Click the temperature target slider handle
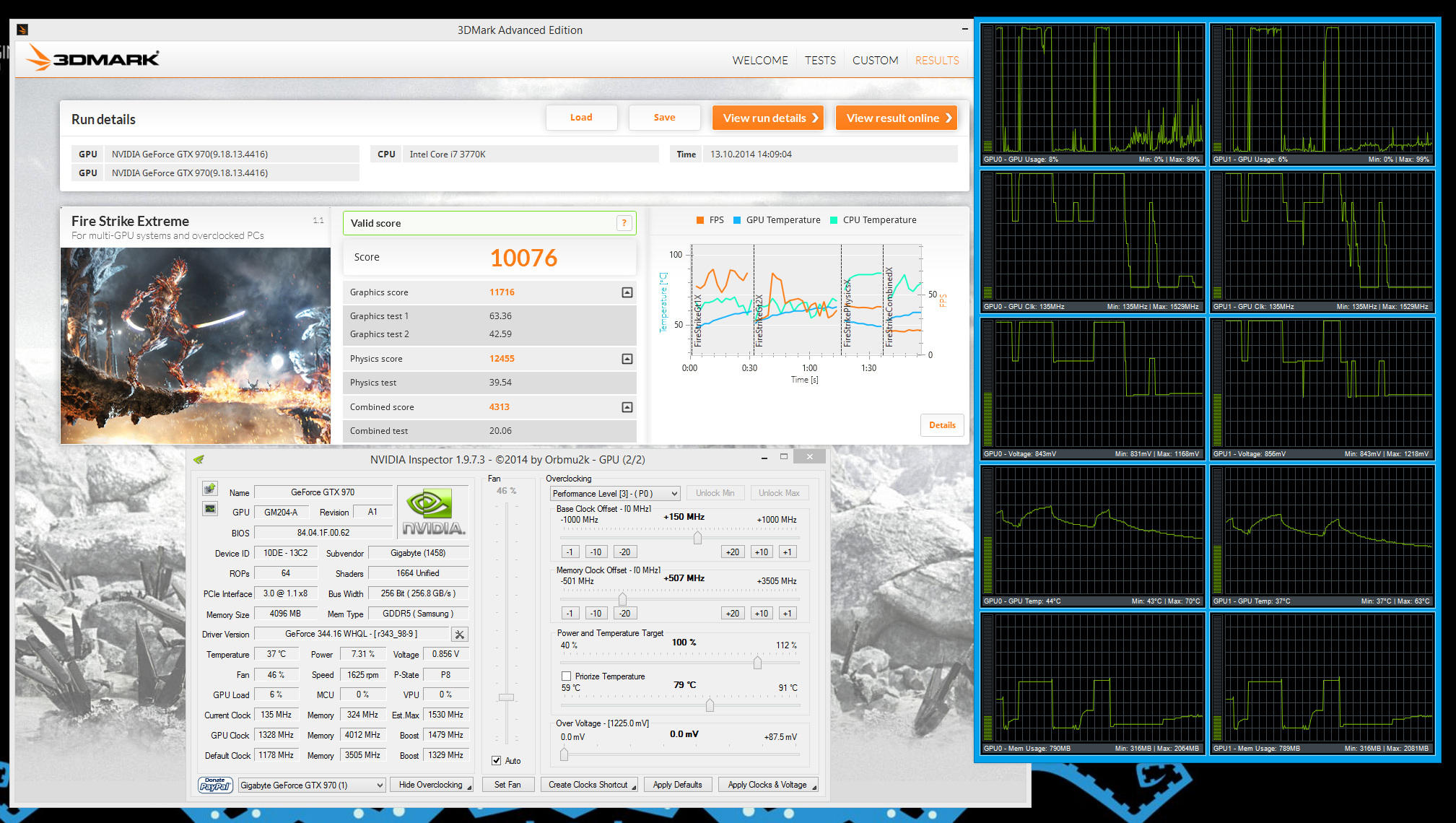The width and height of the screenshot is (1456, 823). [710, 705]
